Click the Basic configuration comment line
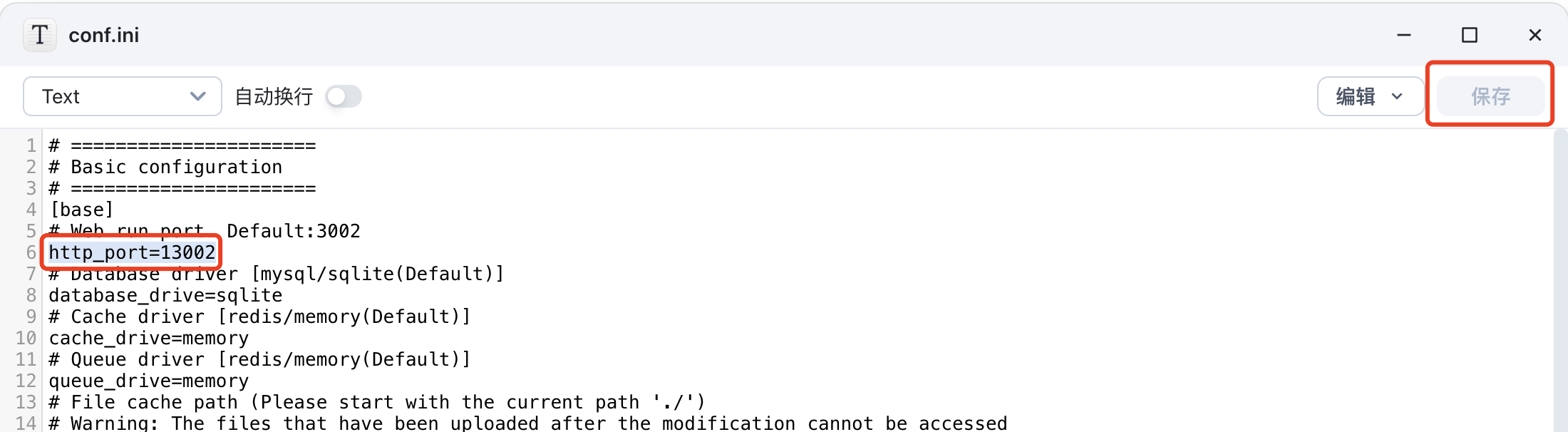This screenshot has height=432, width=1568. [165, 167]
